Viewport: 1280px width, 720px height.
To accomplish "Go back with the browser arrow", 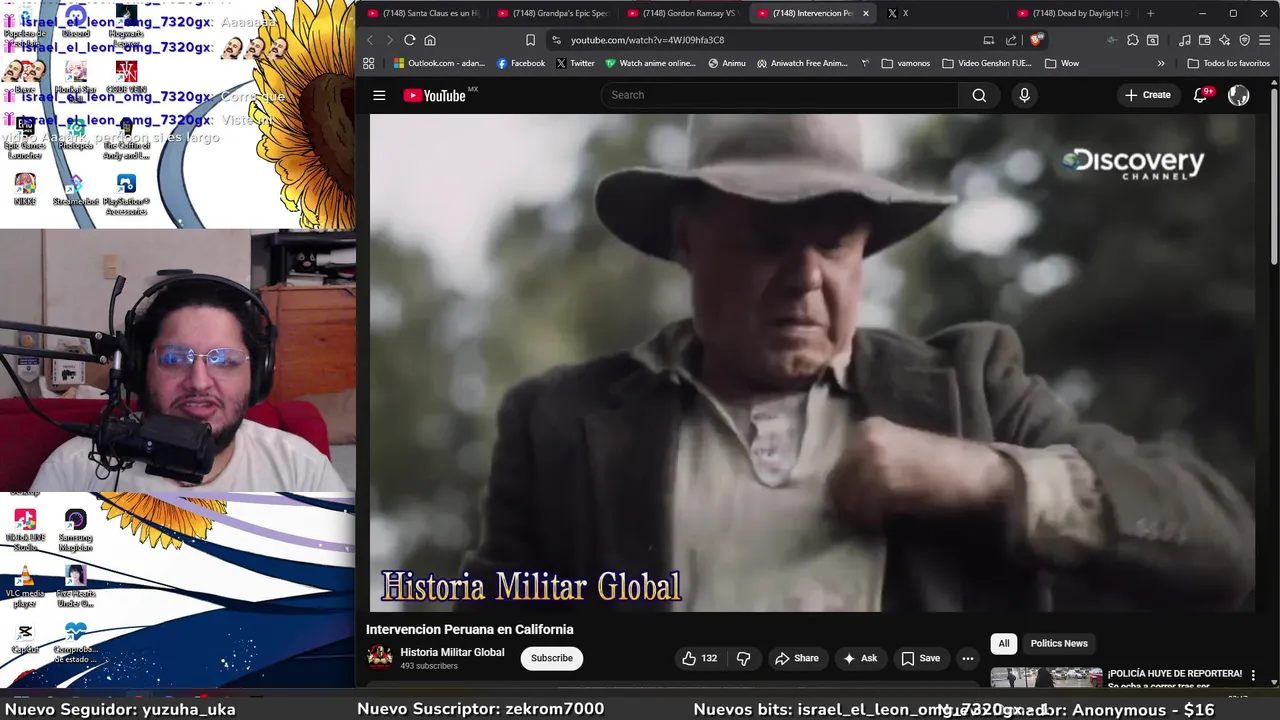I will tap(369, 40).
